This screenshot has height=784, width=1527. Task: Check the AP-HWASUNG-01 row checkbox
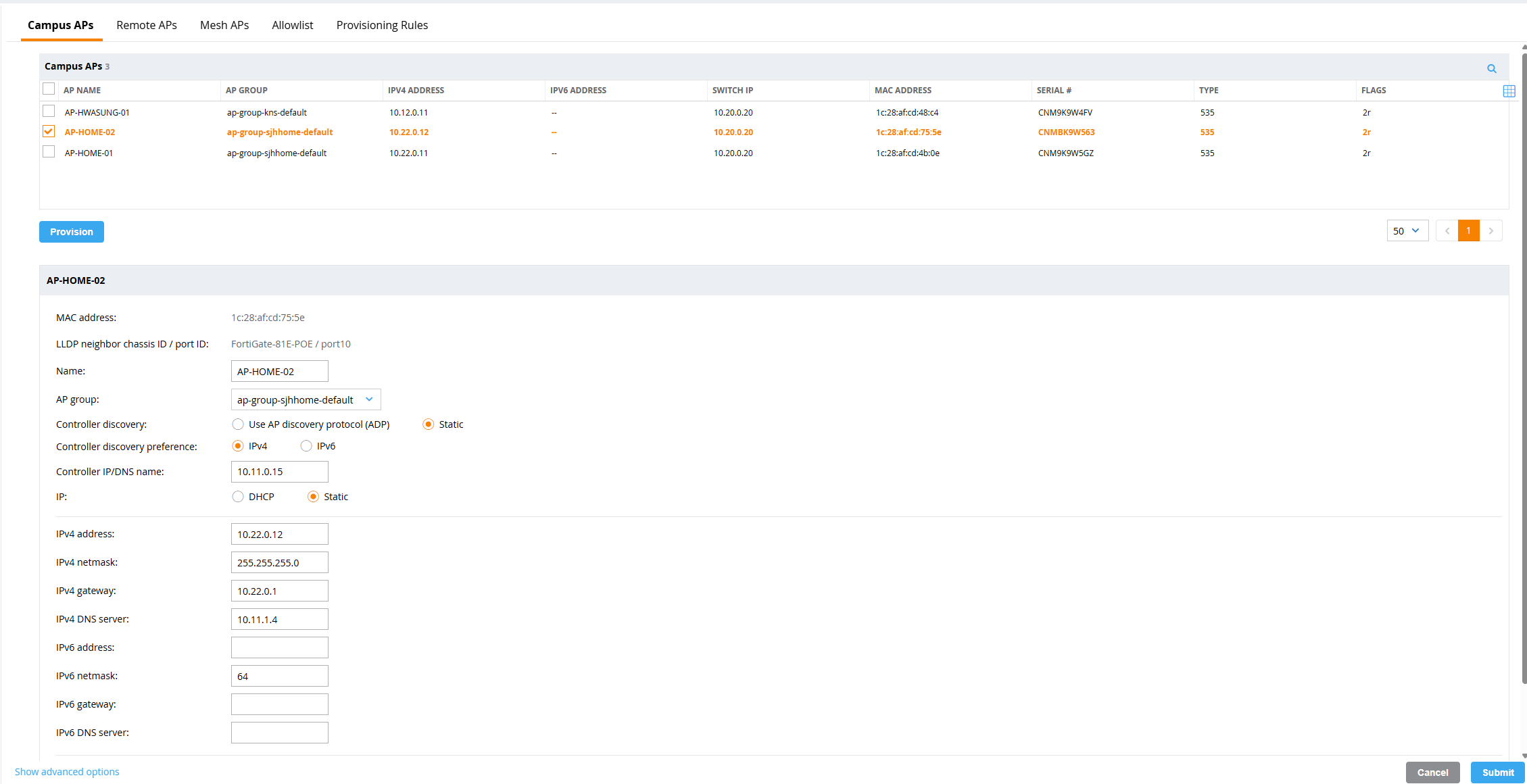click(x=49, y=112)
